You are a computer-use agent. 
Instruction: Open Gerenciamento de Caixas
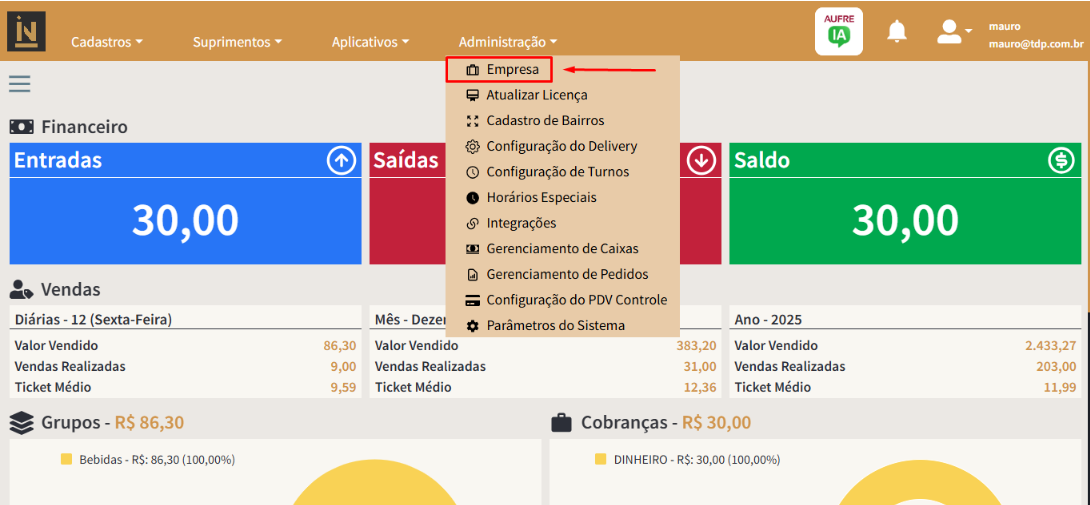[562, 249]
